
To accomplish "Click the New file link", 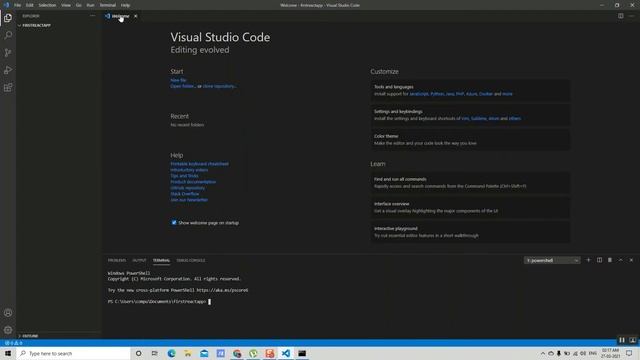I will point(178,80).
